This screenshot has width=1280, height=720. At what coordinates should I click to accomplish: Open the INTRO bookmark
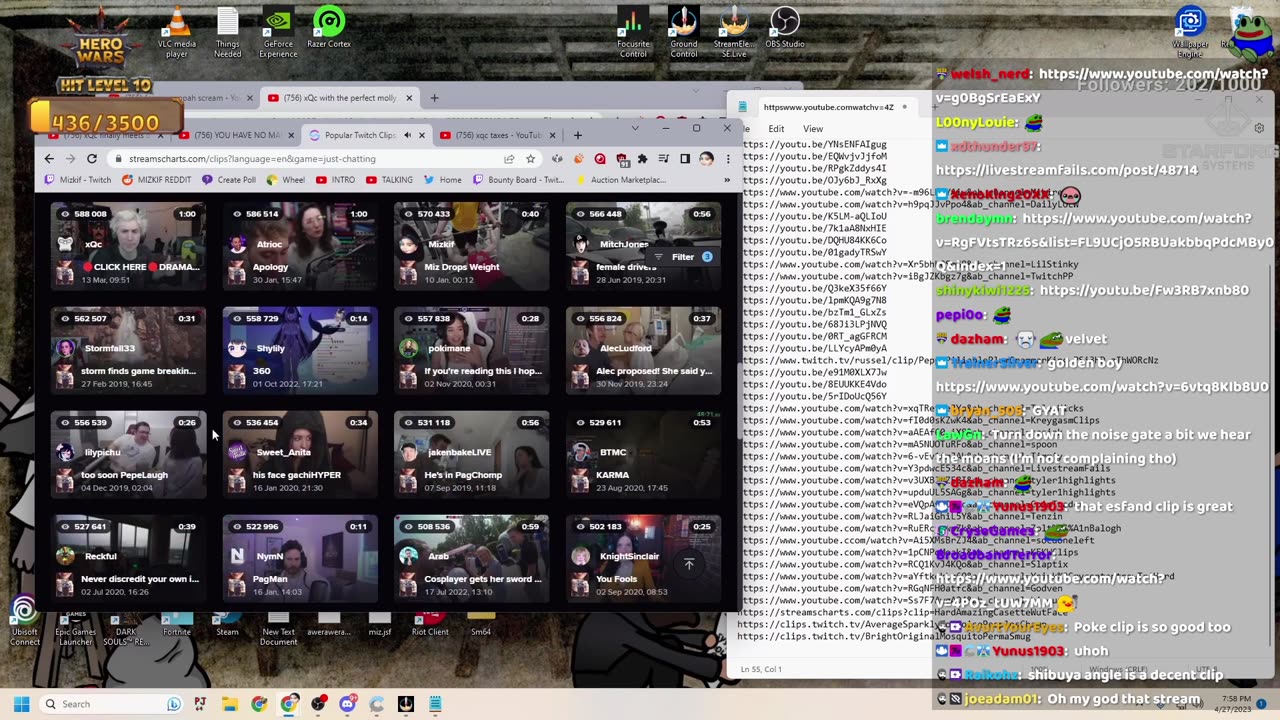coord(335,180)
